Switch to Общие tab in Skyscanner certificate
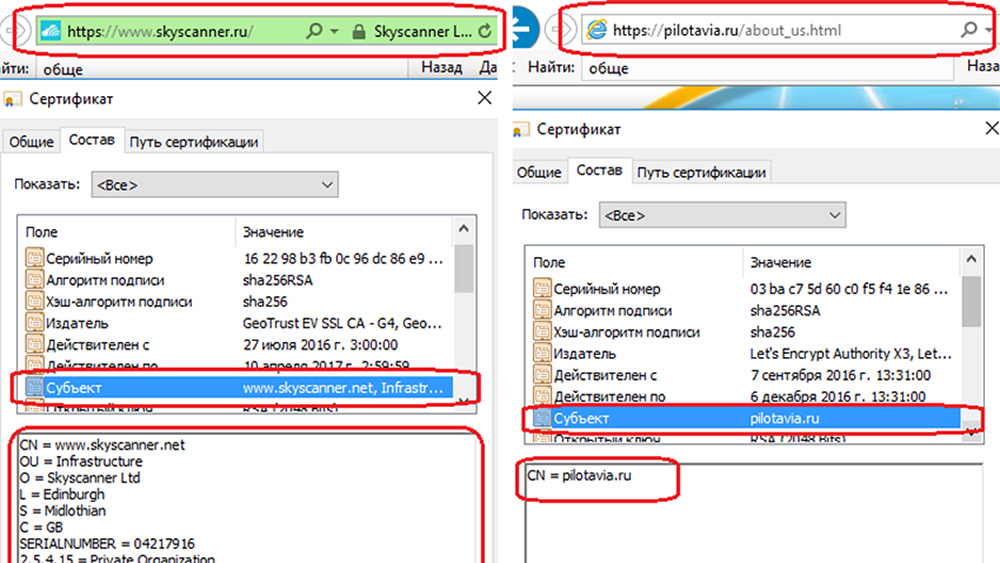Viewport: 1000px width, 563px height. (x=31, y=141)
